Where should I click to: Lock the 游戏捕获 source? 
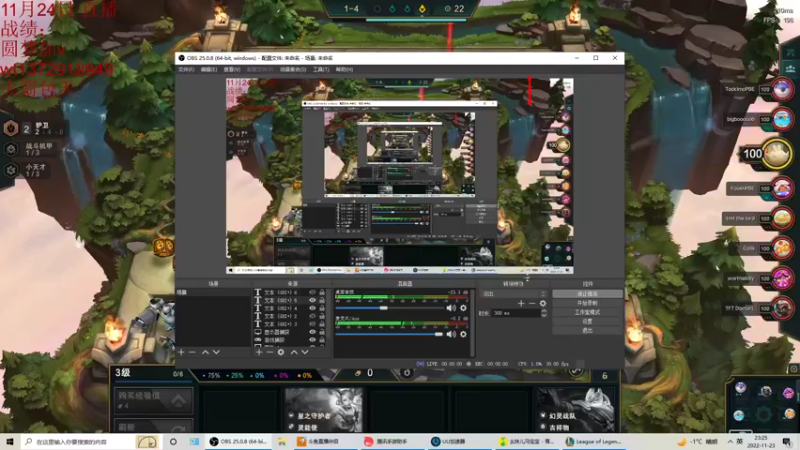(x=322, y=340)
